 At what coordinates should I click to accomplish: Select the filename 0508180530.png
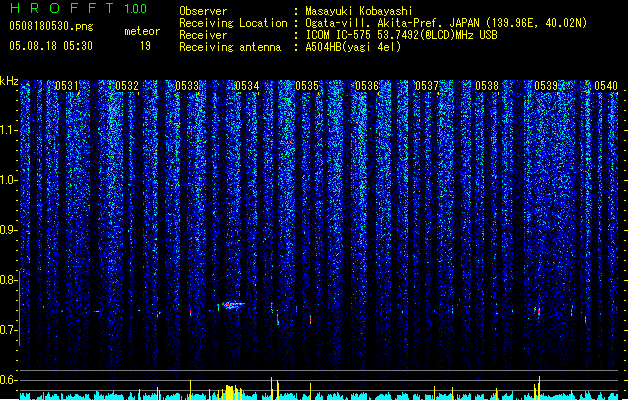tap(51, 26)
